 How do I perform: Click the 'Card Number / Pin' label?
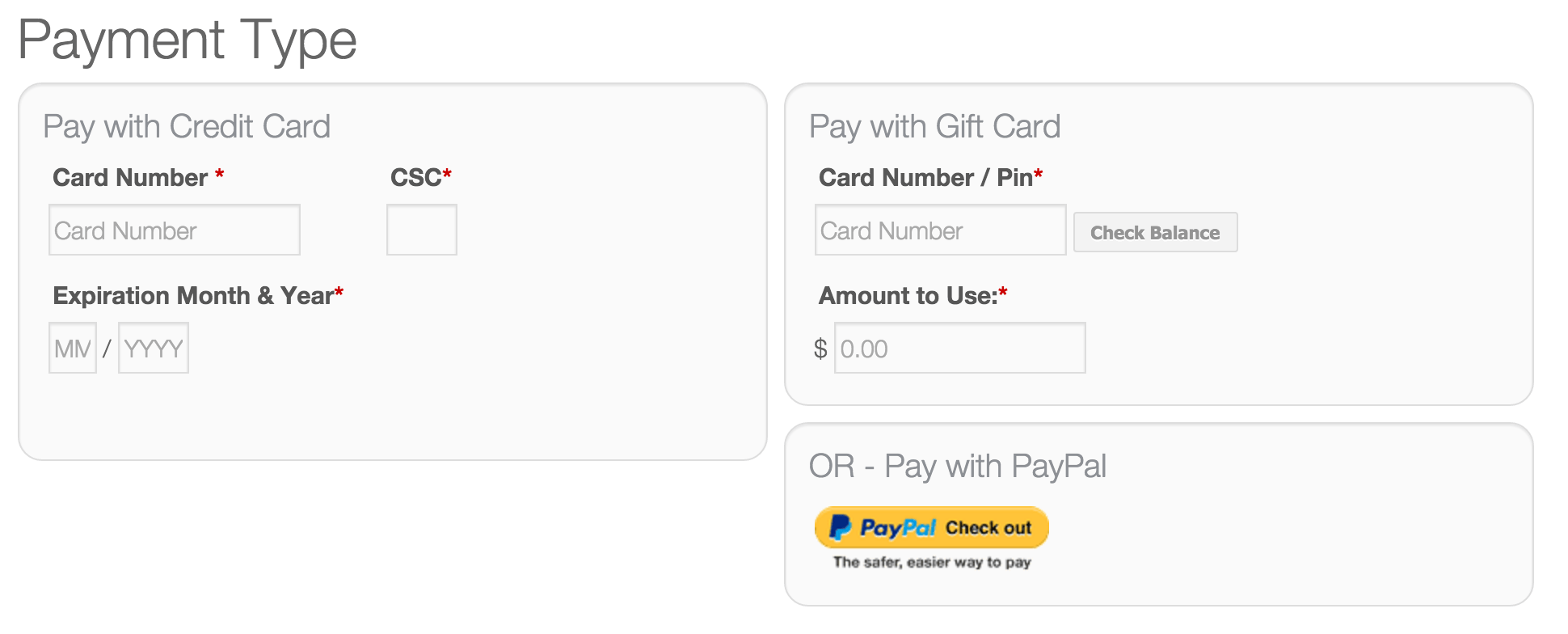[x=925, y=178]
